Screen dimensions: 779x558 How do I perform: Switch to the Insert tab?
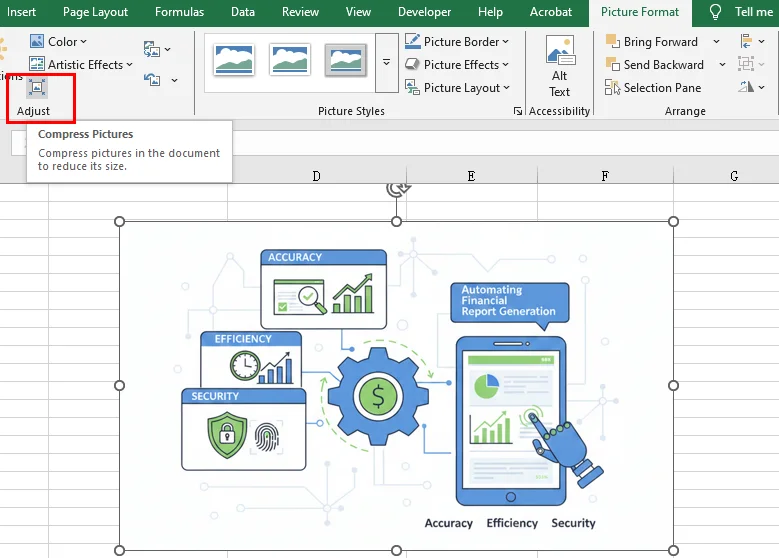click(21, 12)
